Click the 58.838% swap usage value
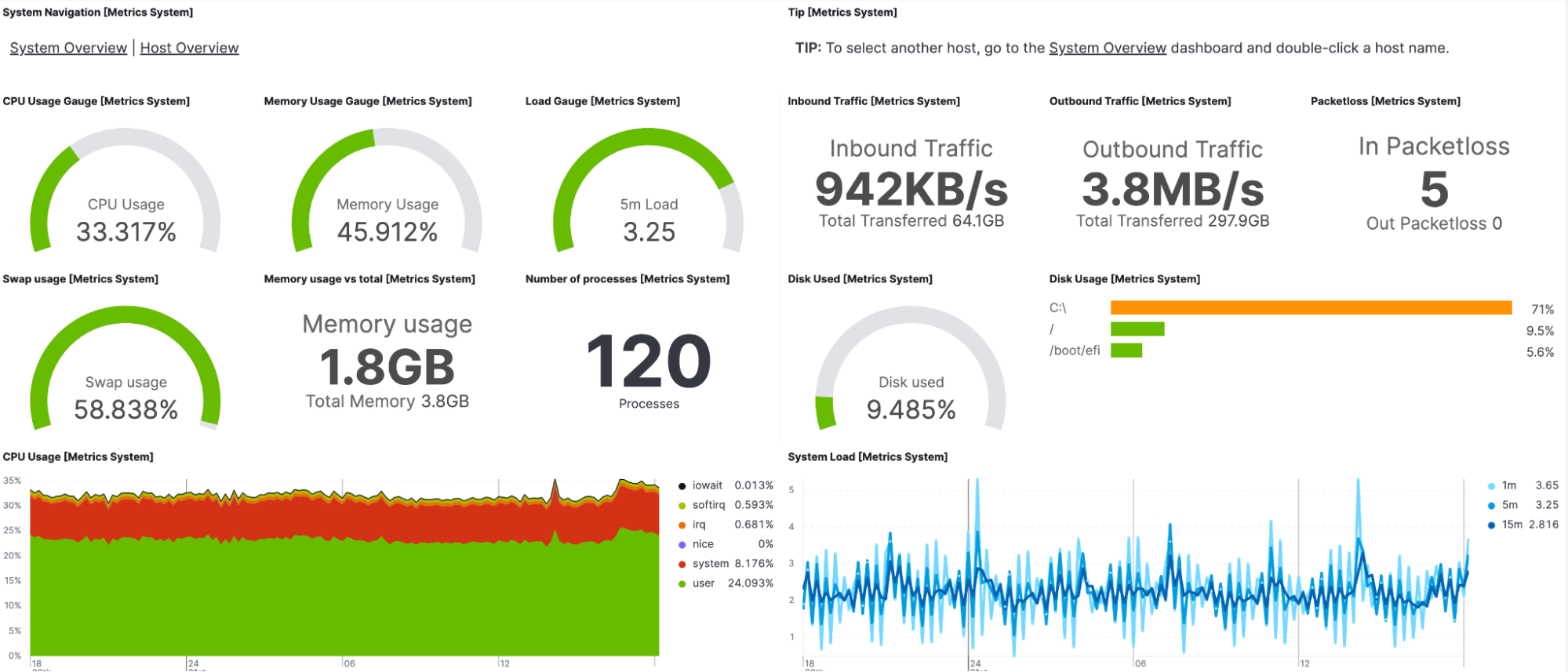The image size is (1568, 672). pos(126,409)
